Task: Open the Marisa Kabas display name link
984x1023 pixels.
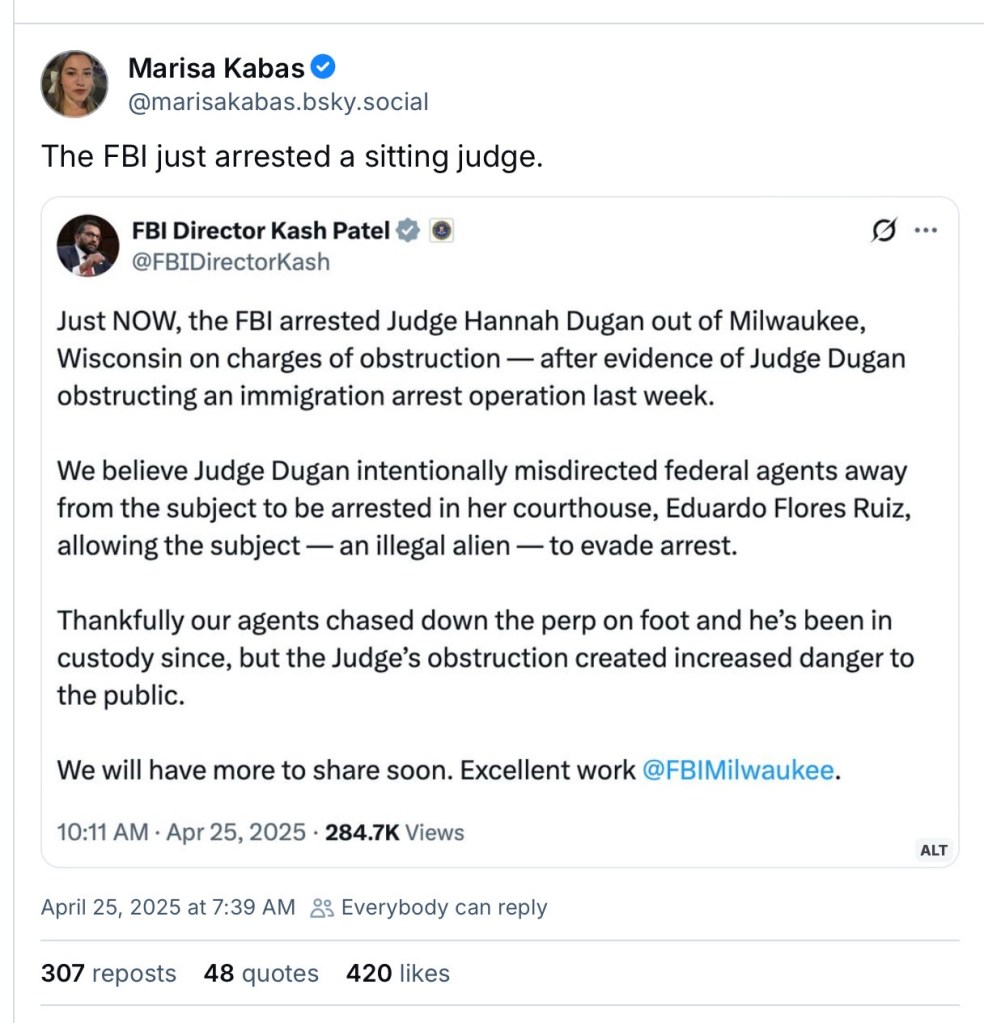Action: (x=216, y=68)
